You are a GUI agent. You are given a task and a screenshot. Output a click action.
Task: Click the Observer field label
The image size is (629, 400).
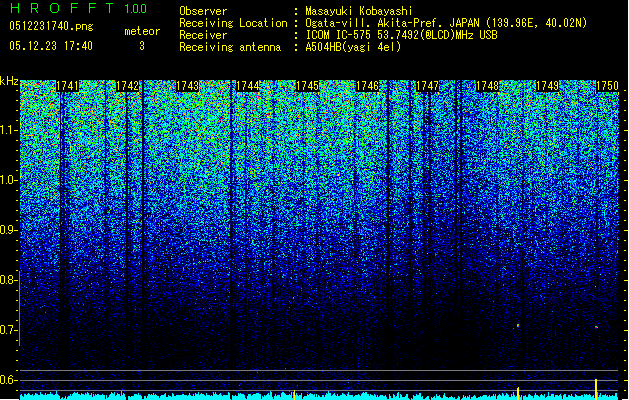tap(203, 11)
